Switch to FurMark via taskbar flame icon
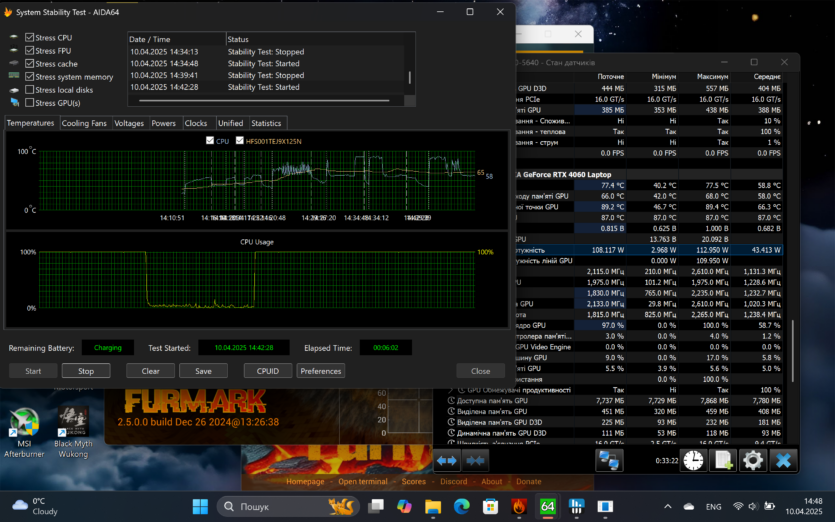 point(519,507)
